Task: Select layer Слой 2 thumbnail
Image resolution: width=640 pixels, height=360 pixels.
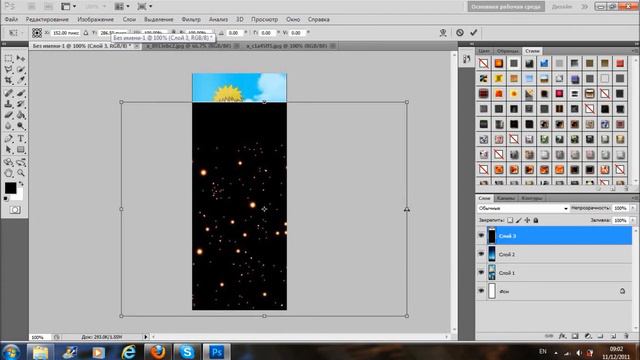Action: [492, 254]
